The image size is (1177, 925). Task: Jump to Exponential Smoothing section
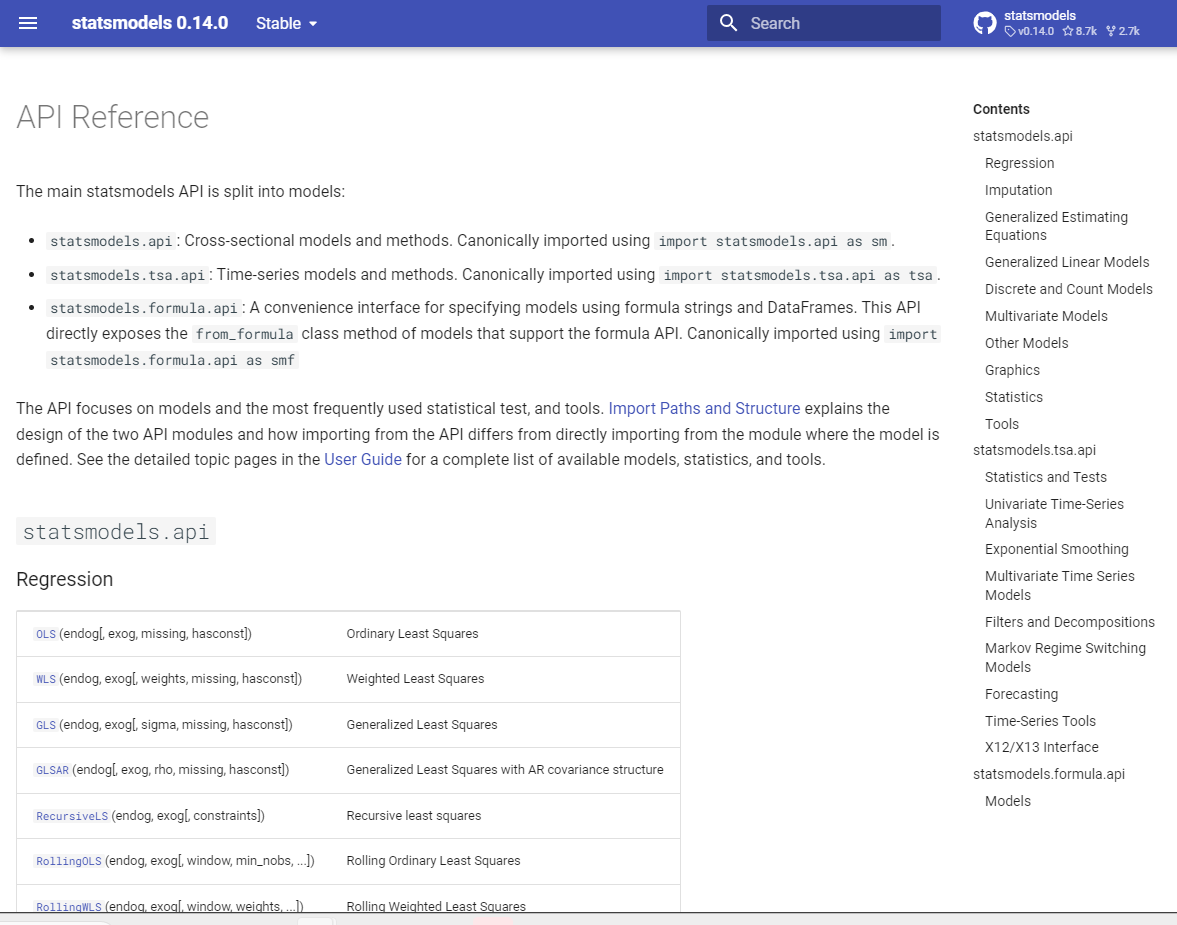(x=1056, y=549)
